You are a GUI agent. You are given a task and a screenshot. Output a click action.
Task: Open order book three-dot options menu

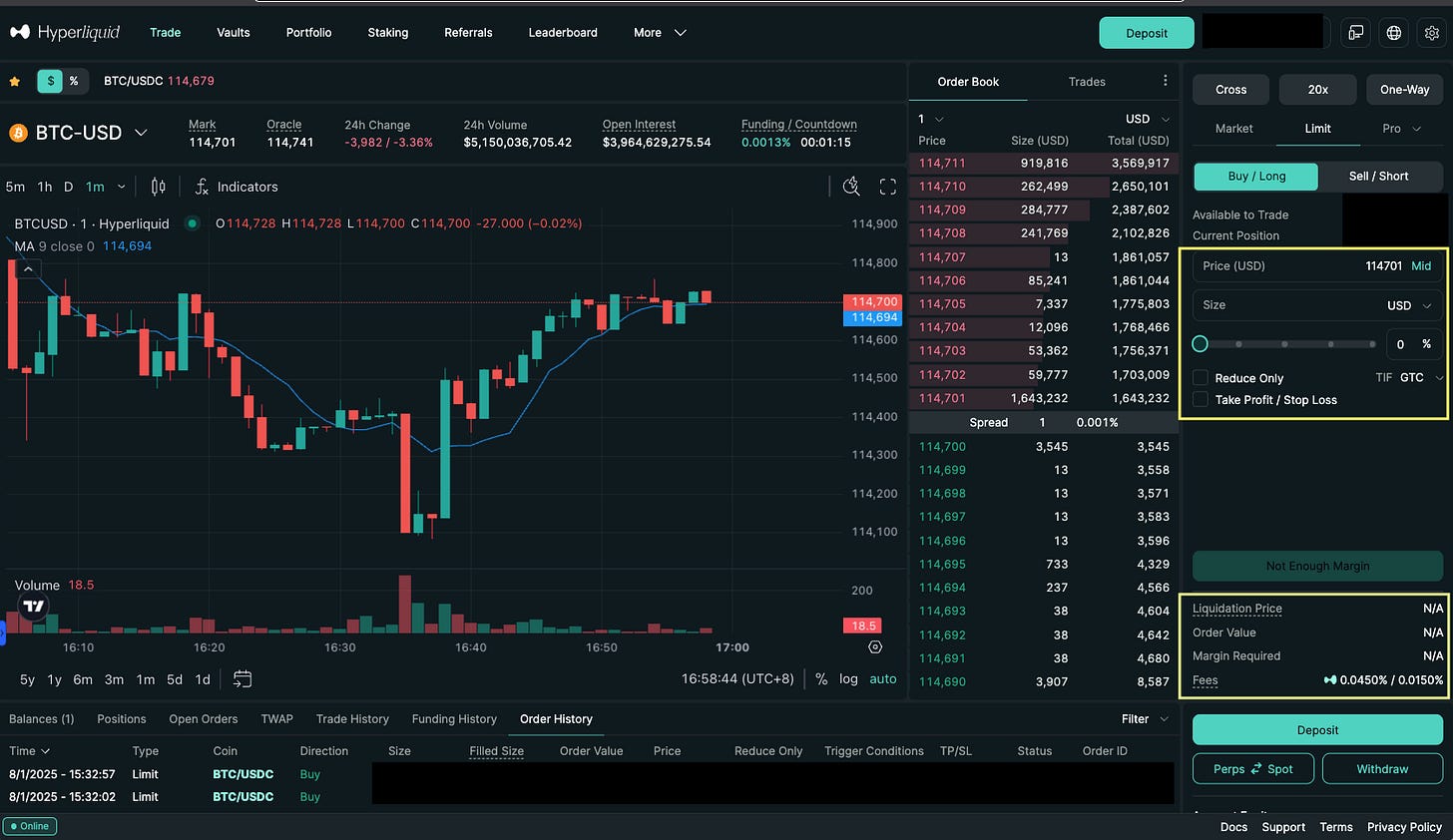pos(1165,81)
